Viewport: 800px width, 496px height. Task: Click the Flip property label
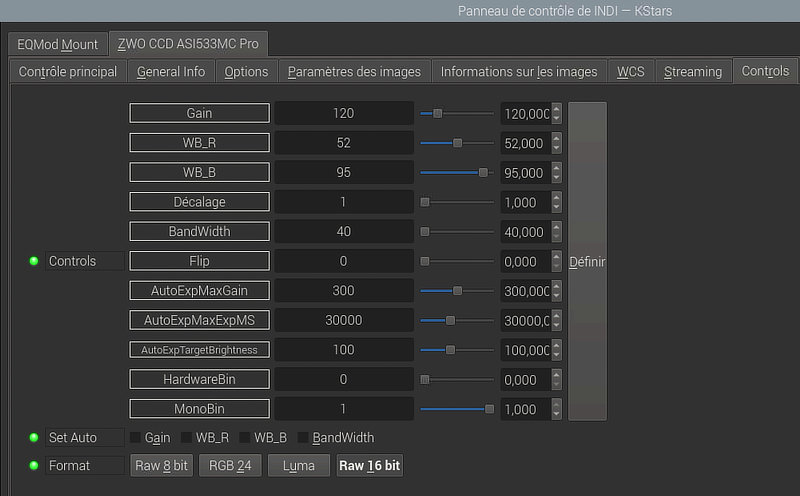tap(199, 261)
